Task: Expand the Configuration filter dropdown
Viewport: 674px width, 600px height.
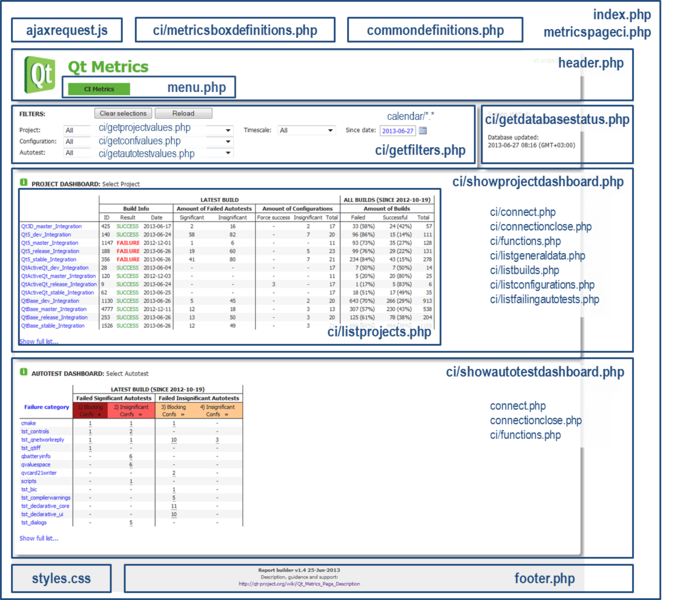Action: [229, 142]
